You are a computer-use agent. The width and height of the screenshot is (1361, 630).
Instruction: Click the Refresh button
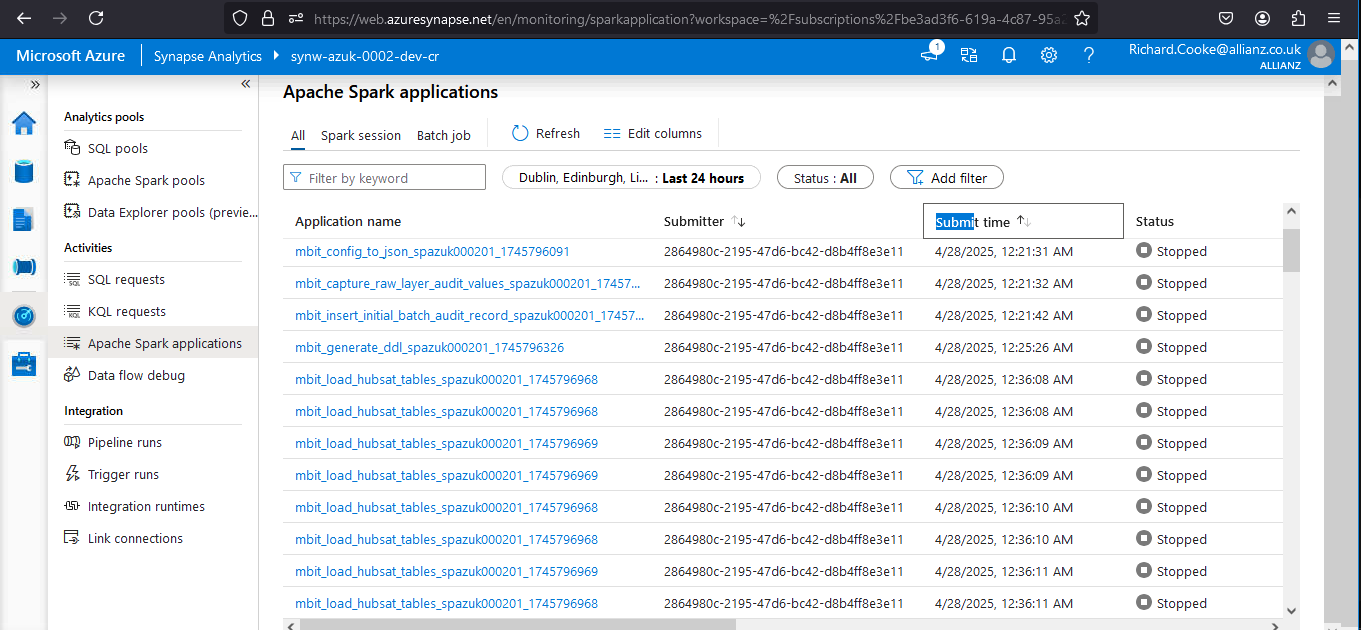pyautogui.click(x=546, y=133)
